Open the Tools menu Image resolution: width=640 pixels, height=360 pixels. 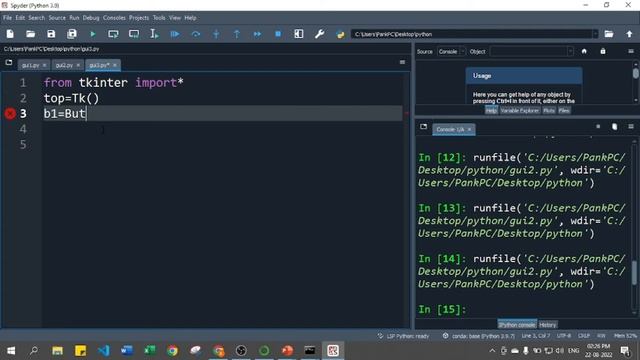[159, 18]
